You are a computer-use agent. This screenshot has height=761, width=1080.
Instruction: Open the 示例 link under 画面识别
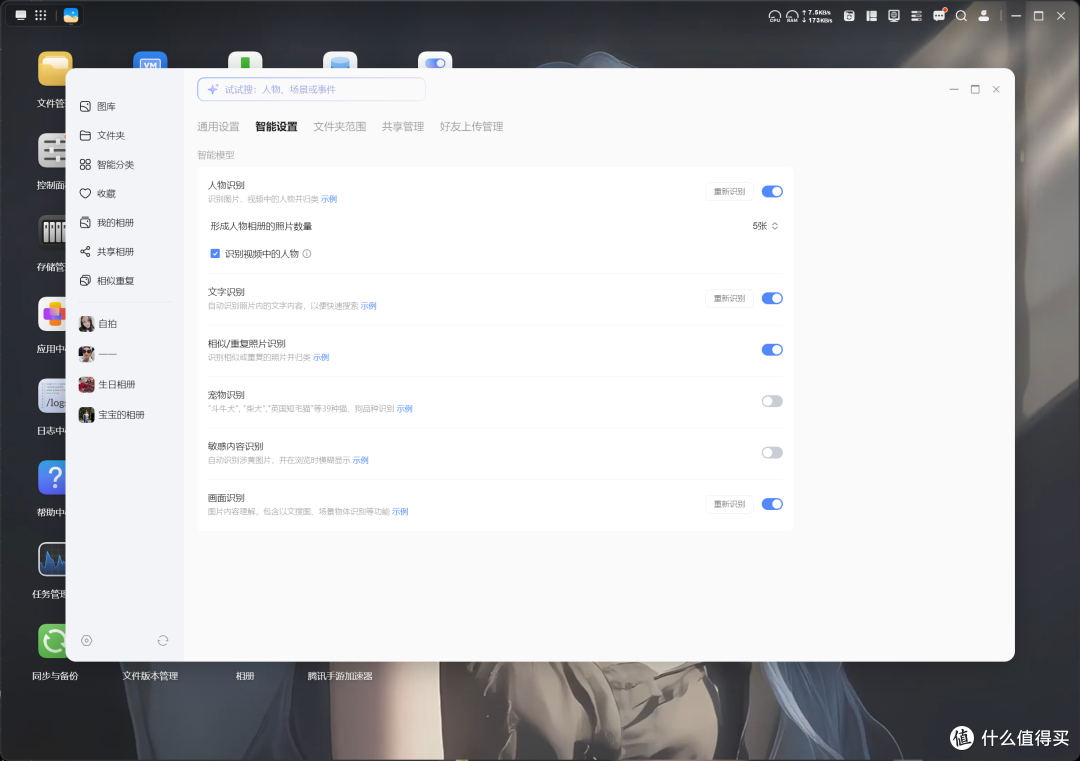point(400,512)
